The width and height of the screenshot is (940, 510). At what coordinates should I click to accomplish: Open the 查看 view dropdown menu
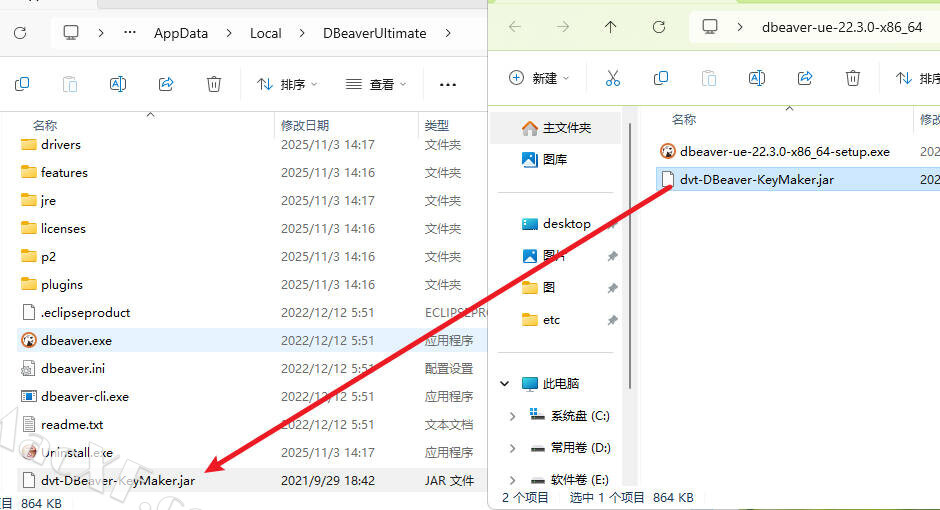376,84
